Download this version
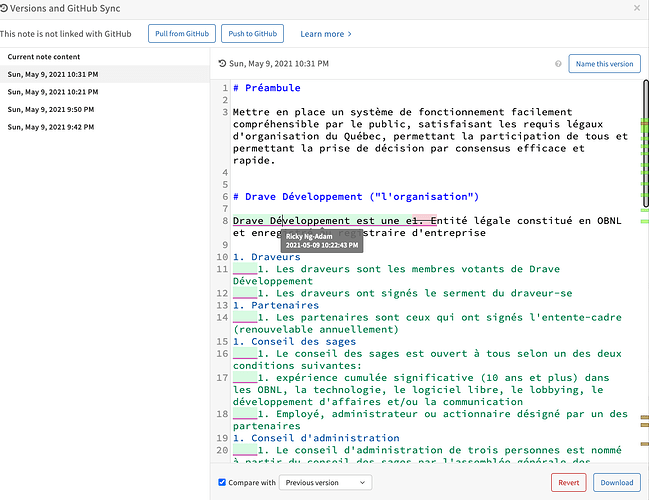The width and height of the screenshot is (649, 500). [617, 483]
